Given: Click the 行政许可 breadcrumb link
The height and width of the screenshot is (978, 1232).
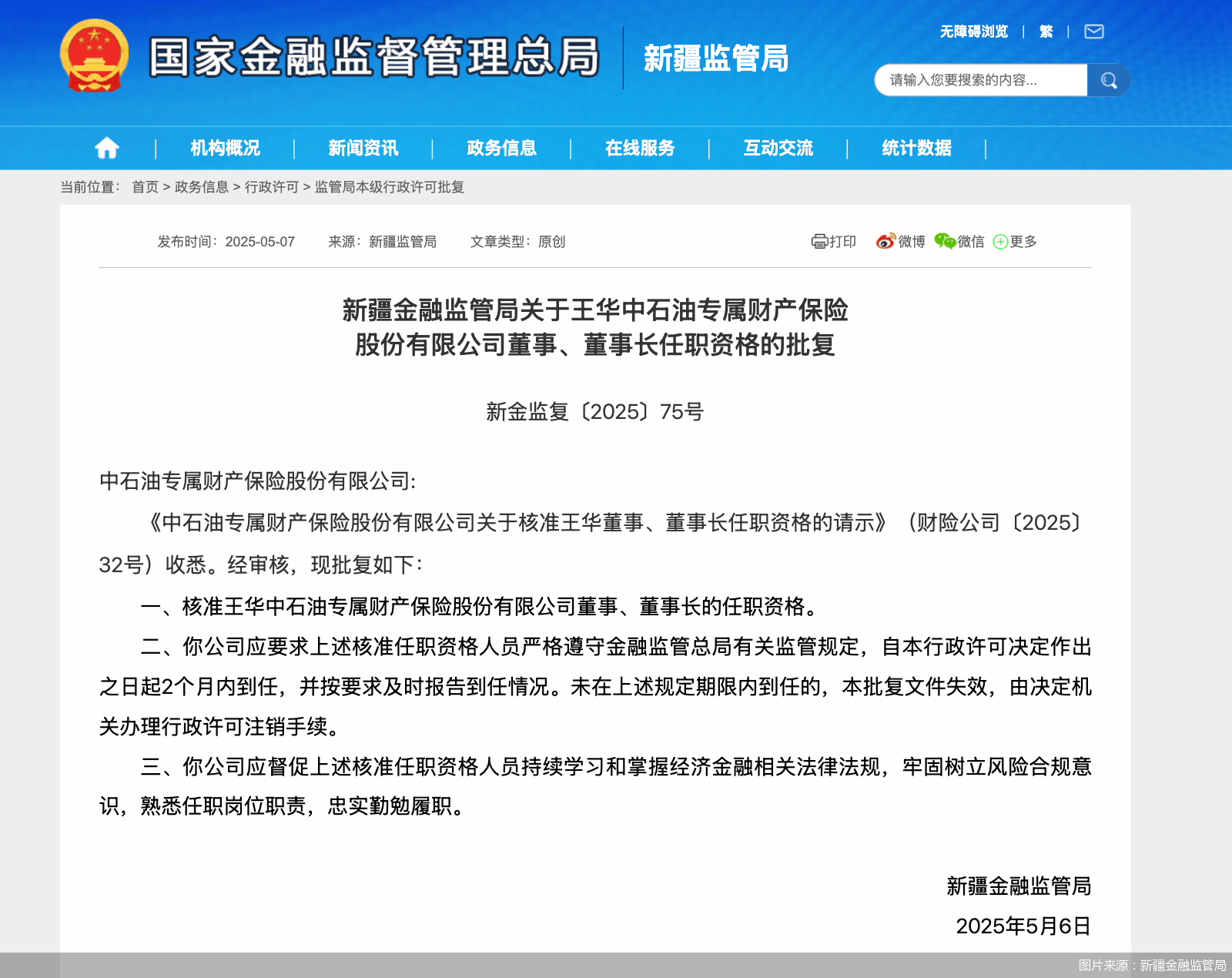Looking at the screenshot, I should coord(272,187).
